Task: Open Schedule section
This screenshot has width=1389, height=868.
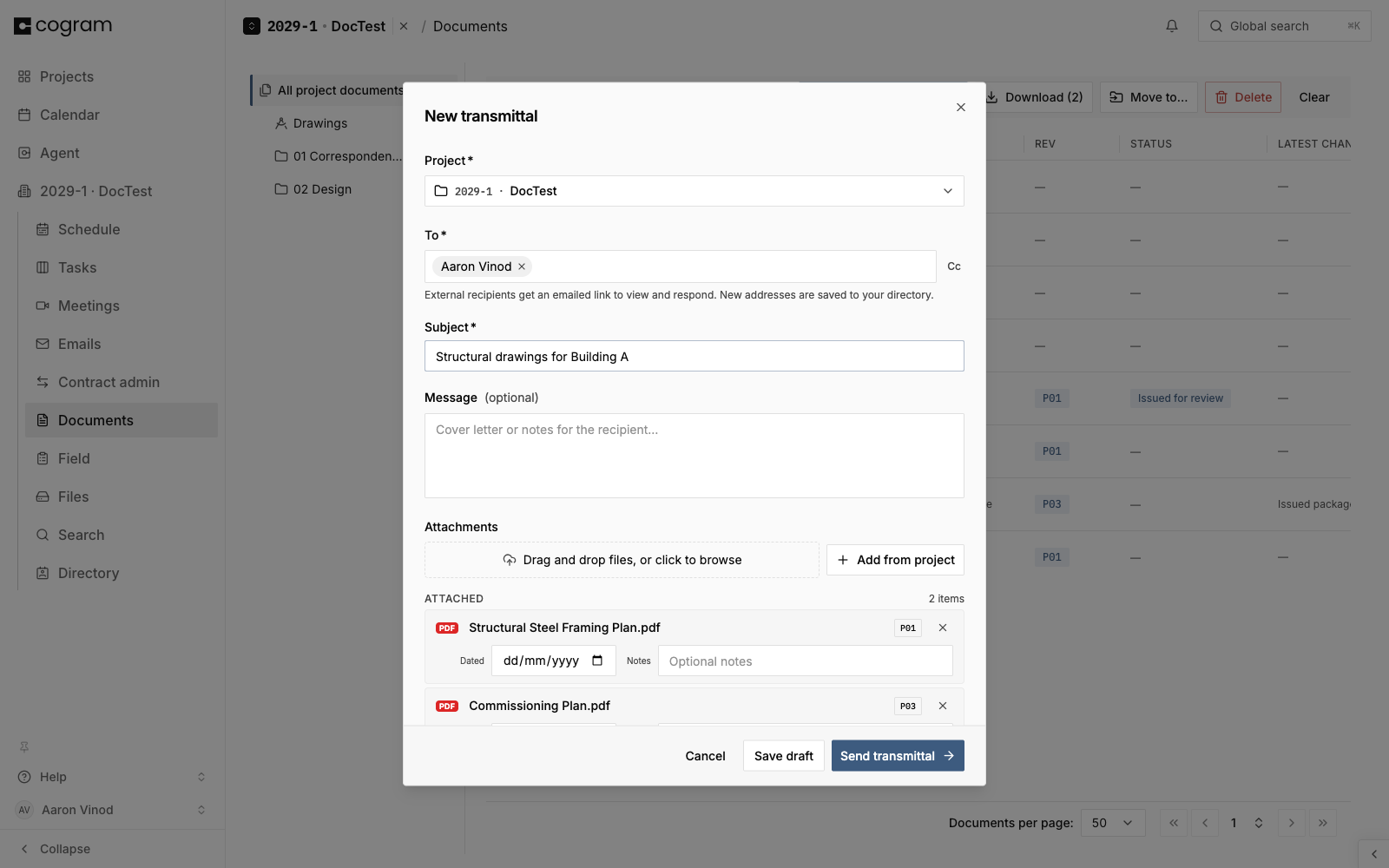Action: click(122, 229)
